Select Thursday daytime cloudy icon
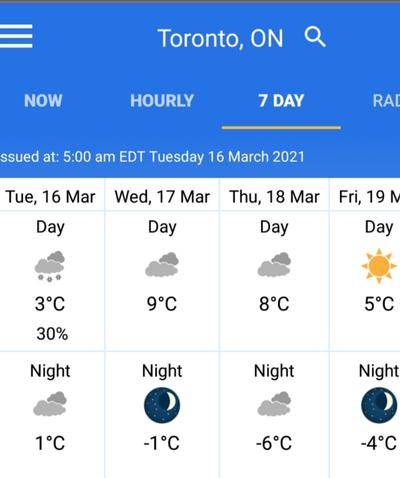Viewport: 400px width, 478px height. [274, 265]
